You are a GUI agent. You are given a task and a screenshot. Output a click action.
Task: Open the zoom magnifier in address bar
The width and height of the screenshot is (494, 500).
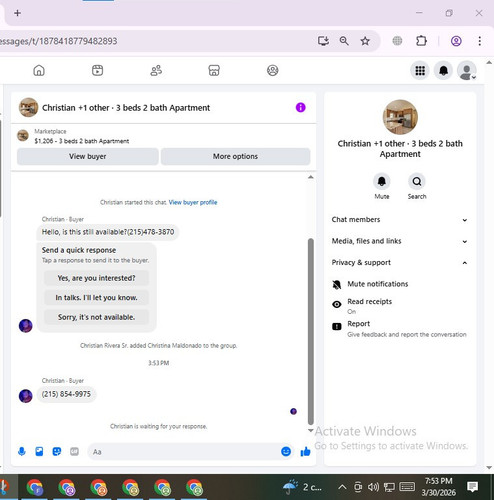(344, 41)
